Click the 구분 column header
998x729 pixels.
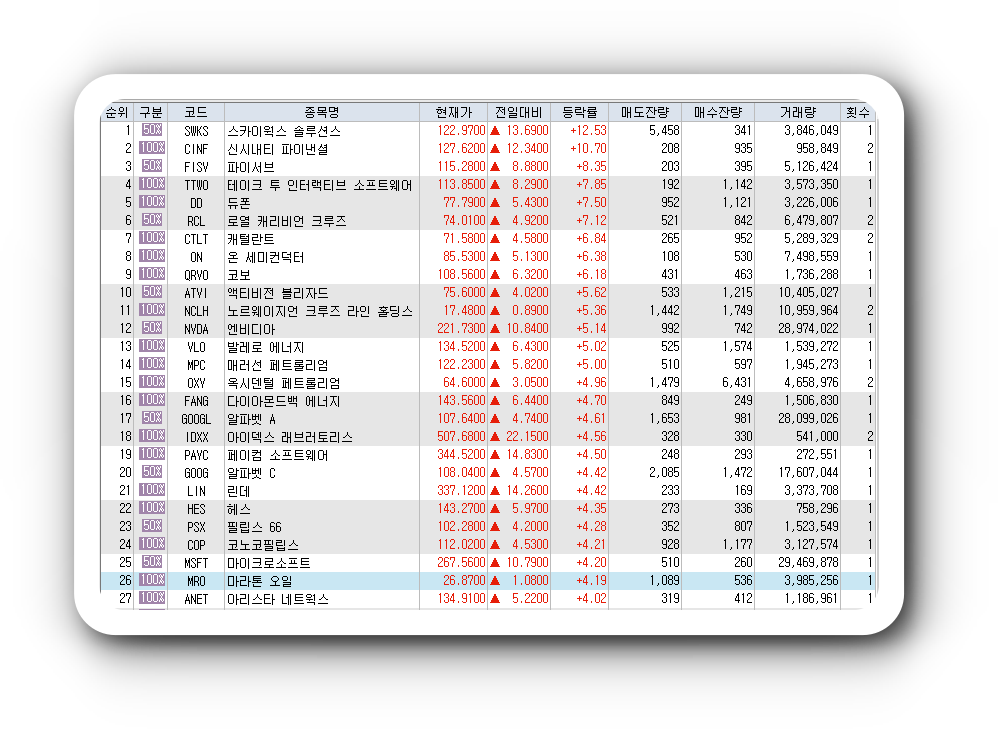(x=151, y=112)
